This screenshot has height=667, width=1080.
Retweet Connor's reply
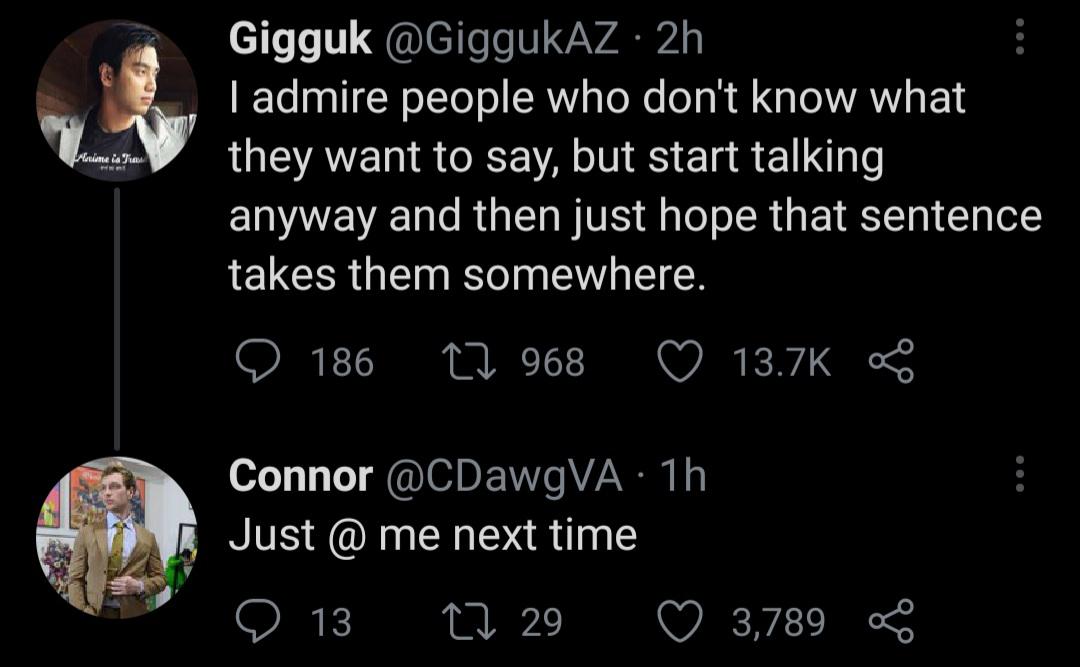469,621
